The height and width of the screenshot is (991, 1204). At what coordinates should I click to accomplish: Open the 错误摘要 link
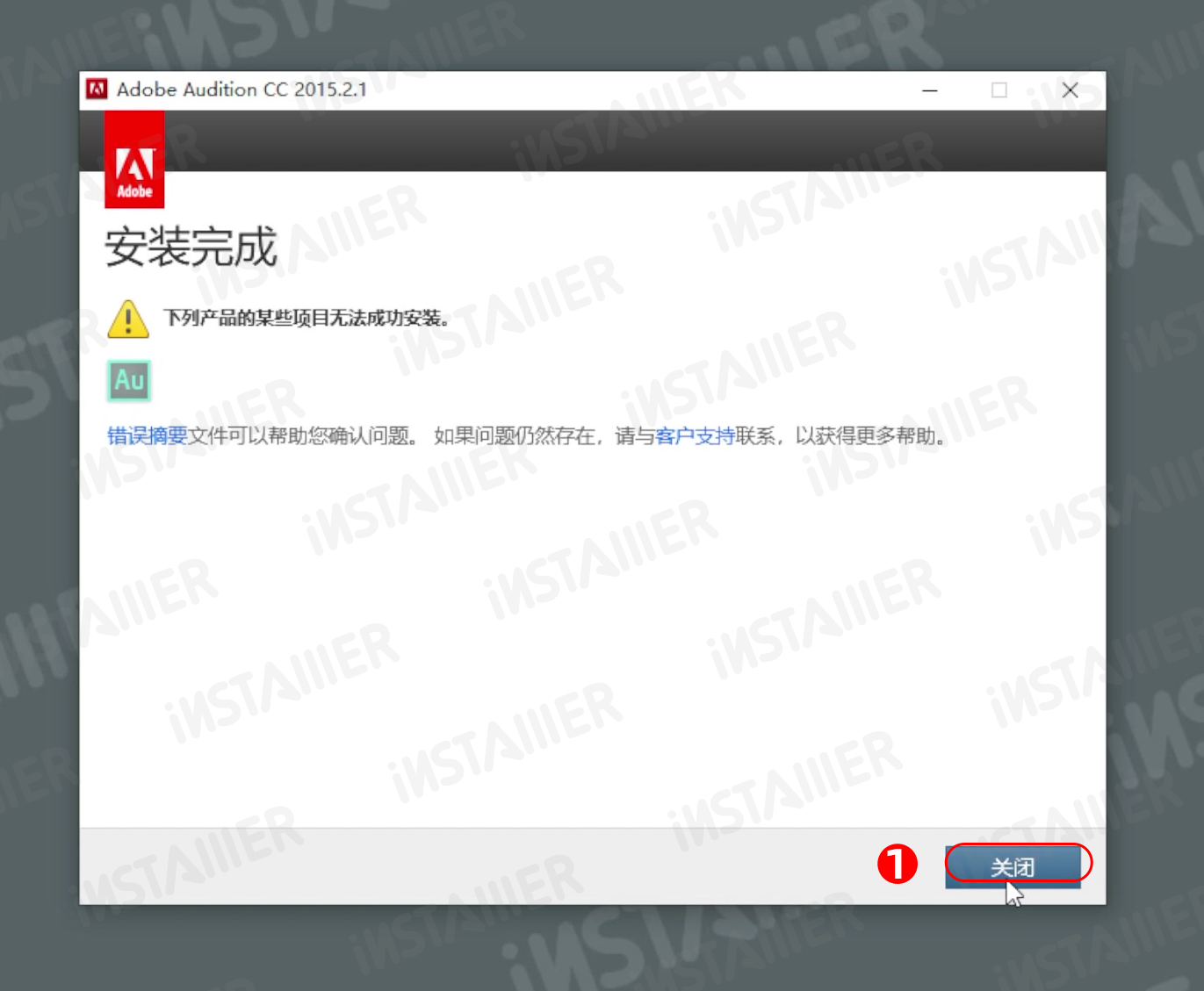coord(148,435)
